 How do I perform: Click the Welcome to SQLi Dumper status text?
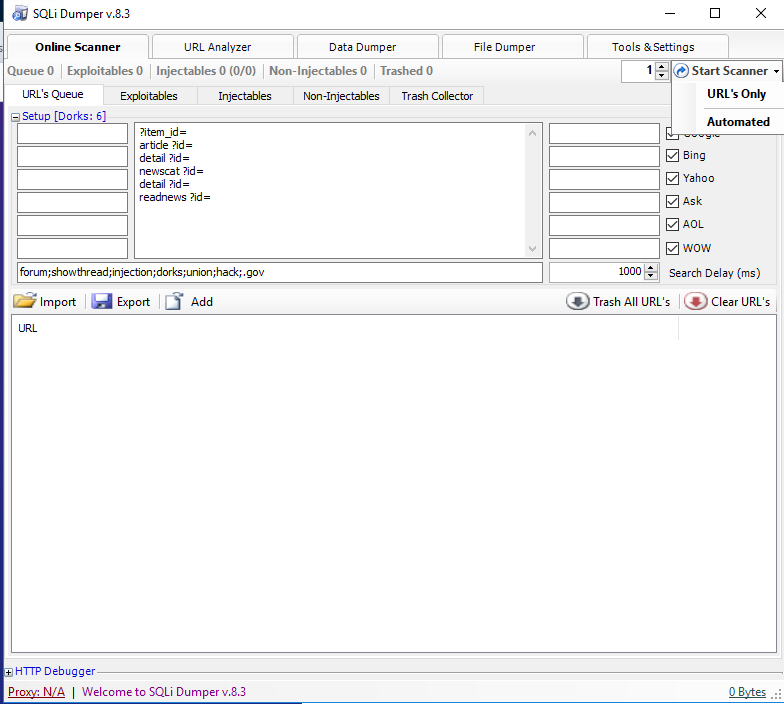164,692
